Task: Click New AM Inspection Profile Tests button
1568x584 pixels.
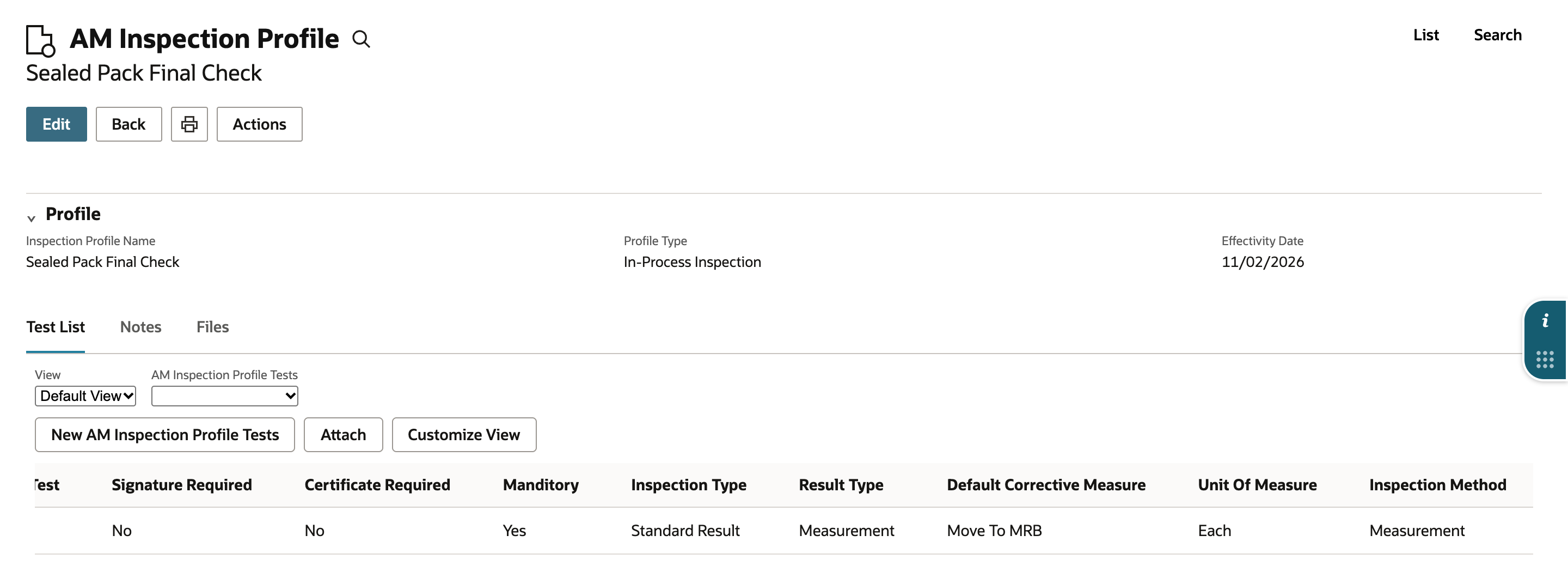Action: pos(165,435)
